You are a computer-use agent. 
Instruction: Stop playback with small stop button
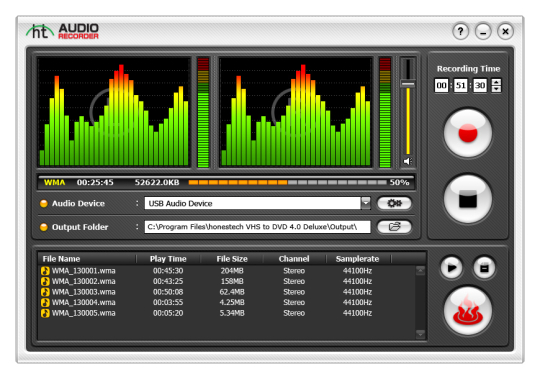[x=484, y=267]
